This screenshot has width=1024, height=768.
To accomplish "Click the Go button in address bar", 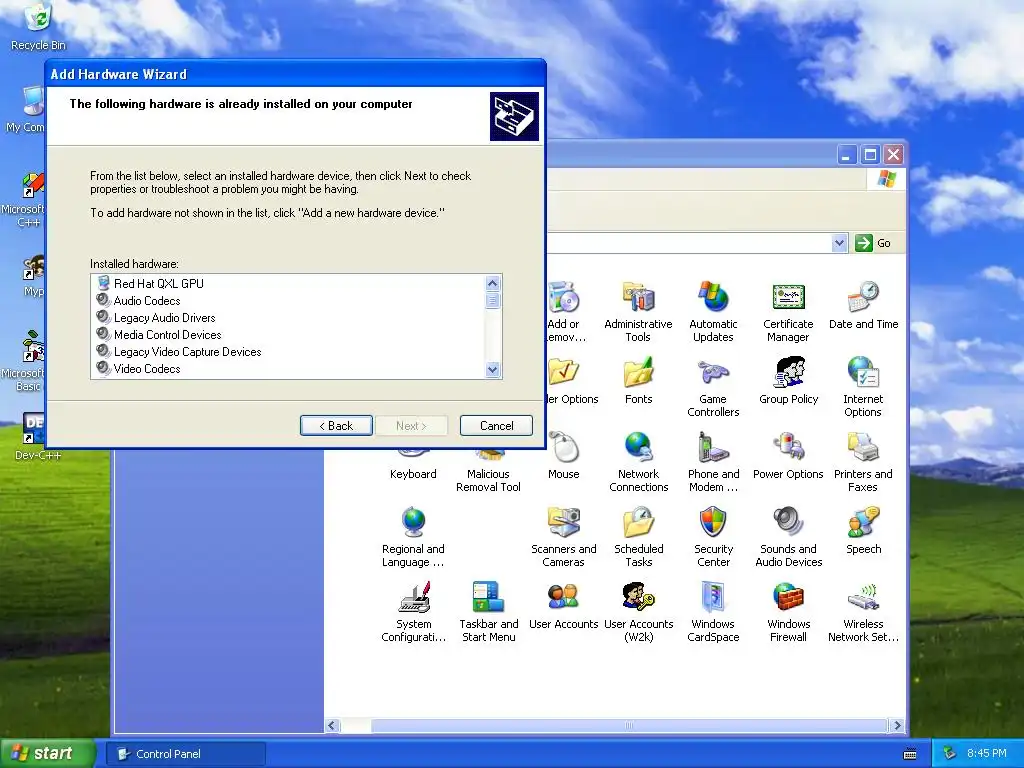I will (873, 243).
